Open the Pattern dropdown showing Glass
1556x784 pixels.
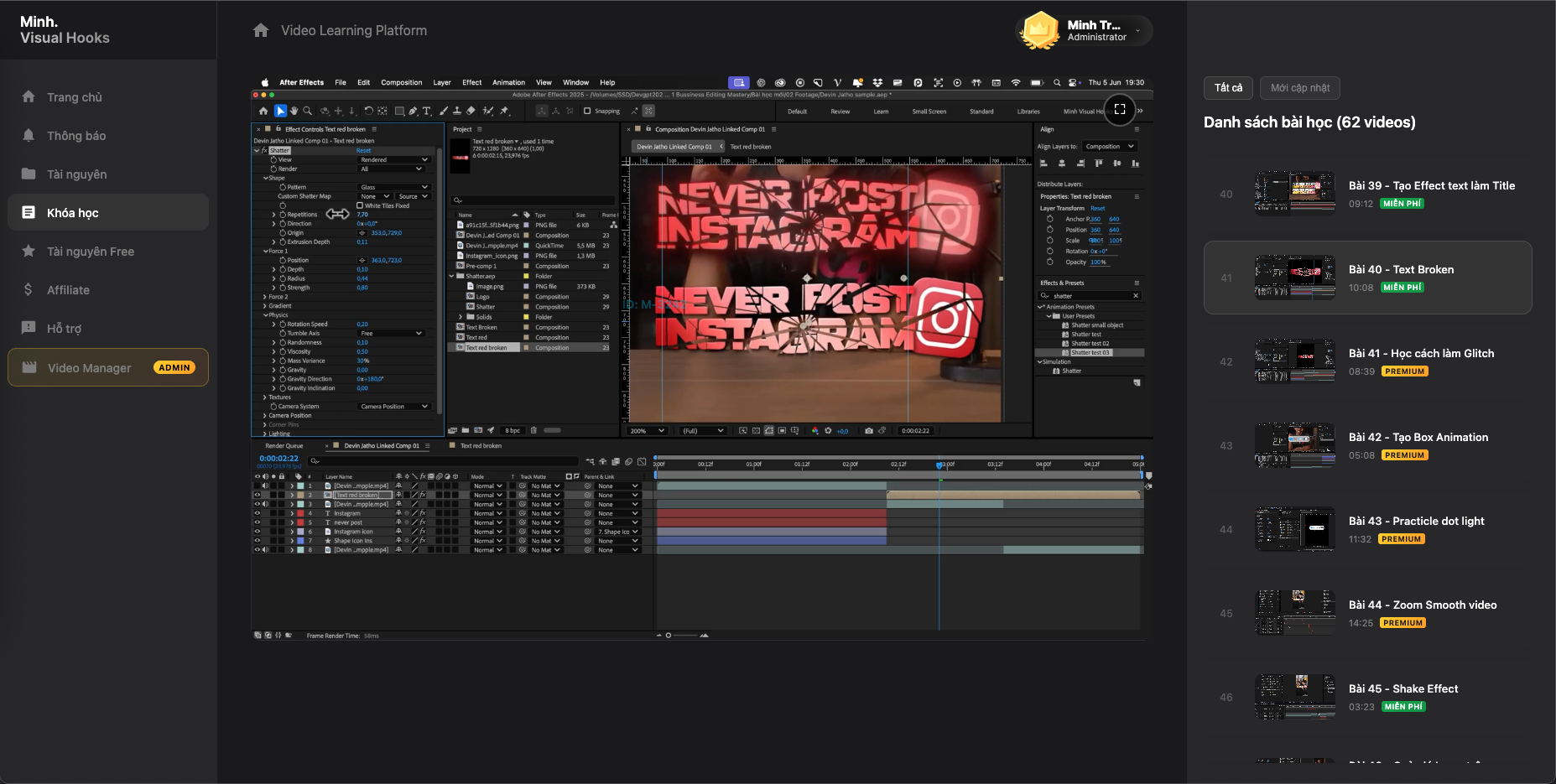(393, 187)
